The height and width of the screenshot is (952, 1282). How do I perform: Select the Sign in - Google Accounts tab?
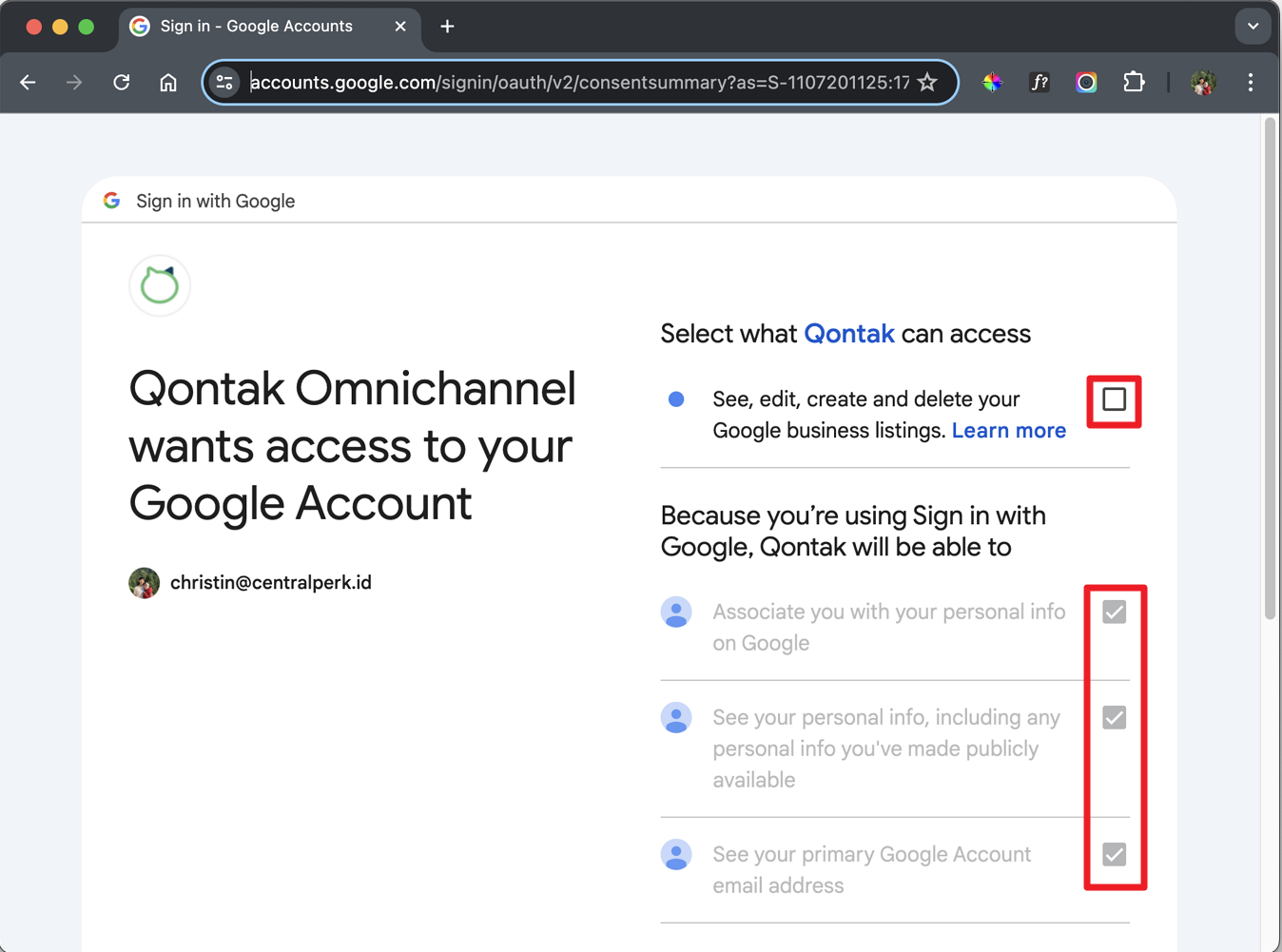click(x=269, y=27)
